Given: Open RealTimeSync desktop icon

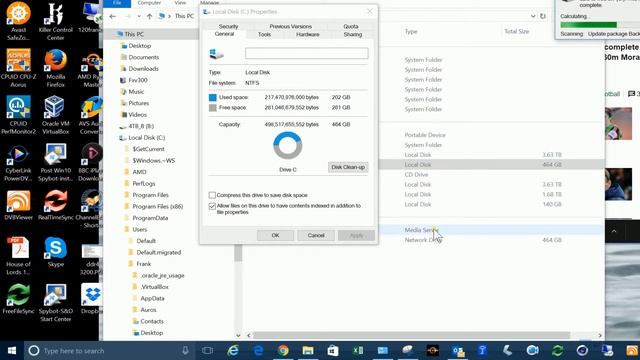Looking at the screenshot, I should click(56, 205).
